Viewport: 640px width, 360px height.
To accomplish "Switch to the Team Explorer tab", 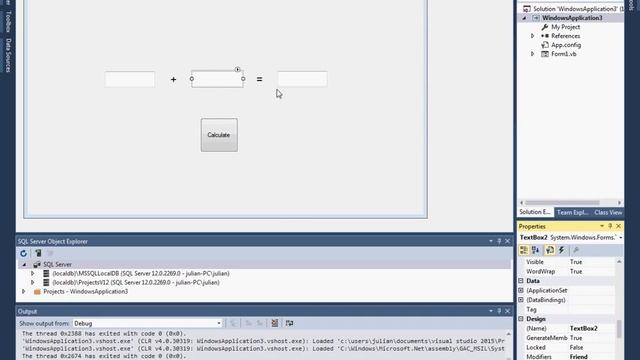I will [x=572, y=212].
